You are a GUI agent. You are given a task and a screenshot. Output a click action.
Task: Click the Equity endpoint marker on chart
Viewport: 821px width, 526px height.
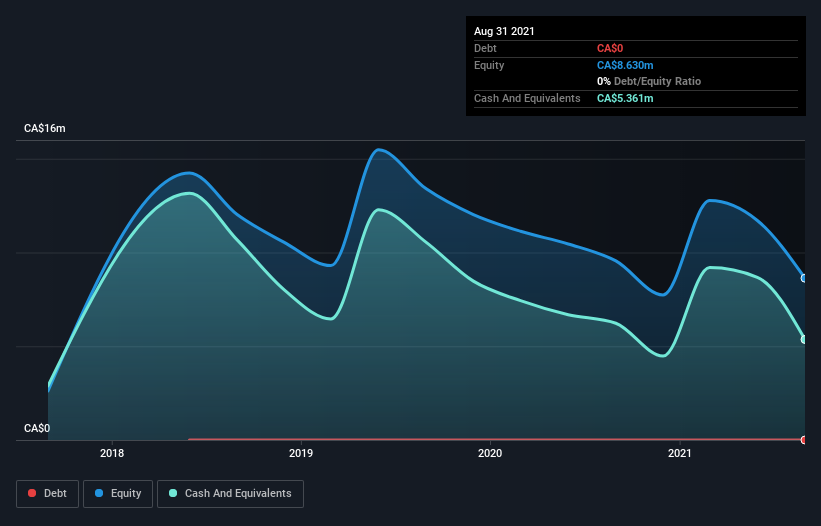804,278
